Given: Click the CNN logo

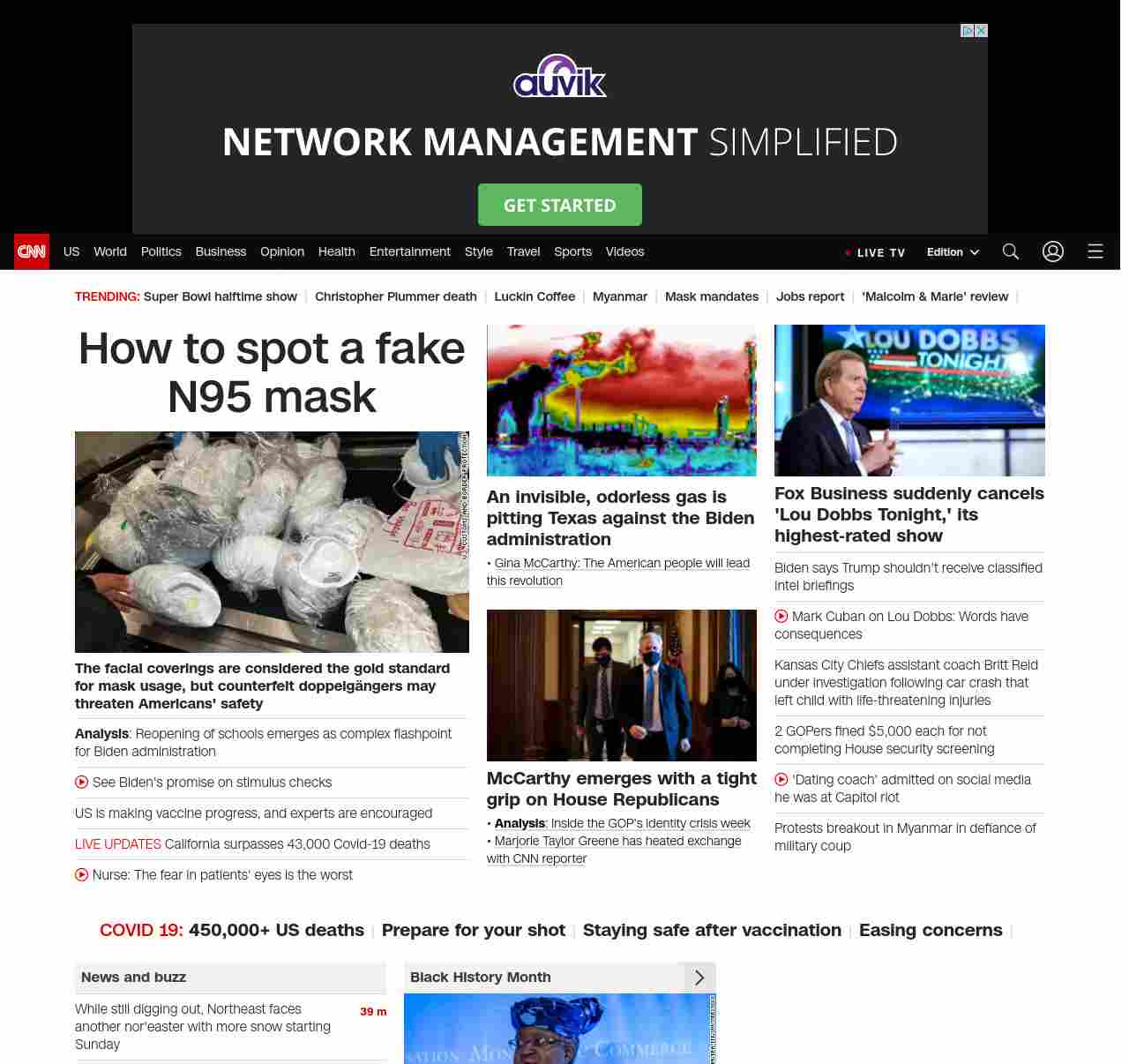Looking at the screenshot, I should point(32,251).
